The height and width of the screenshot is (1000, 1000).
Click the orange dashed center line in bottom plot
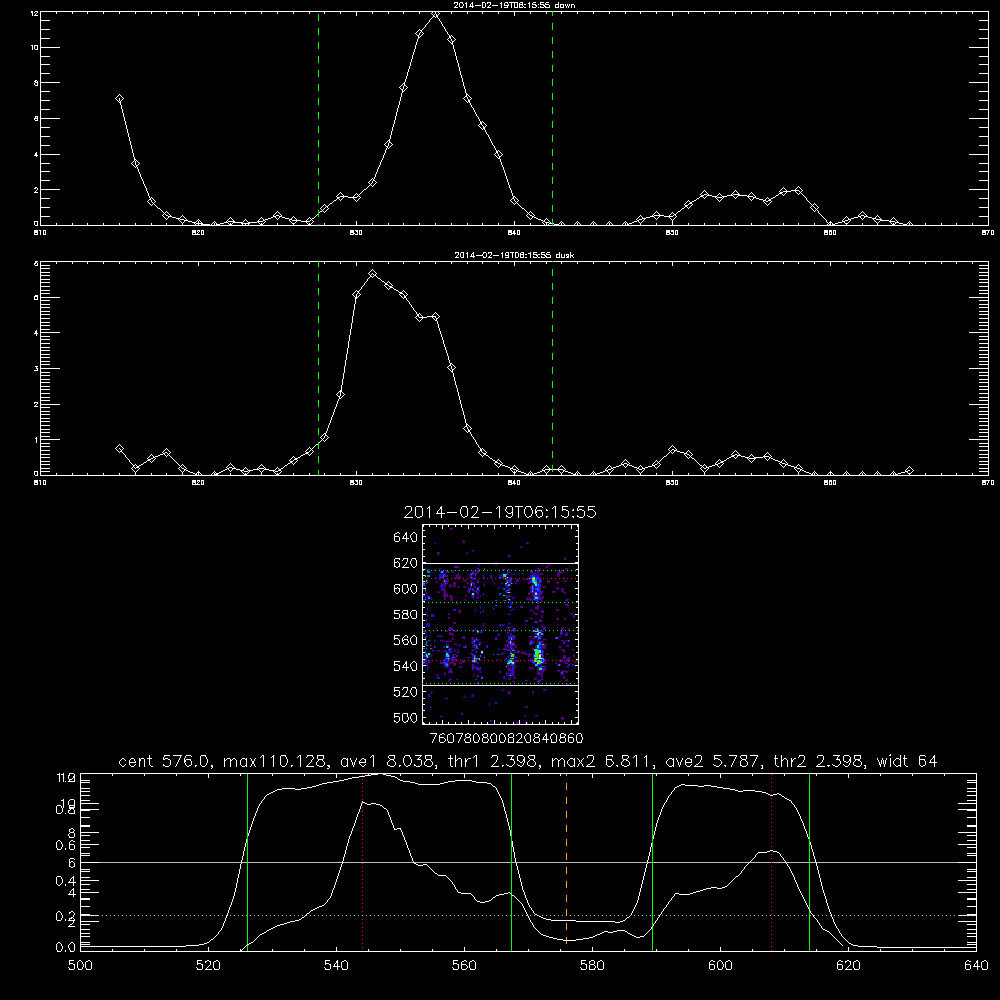(566, 862)
